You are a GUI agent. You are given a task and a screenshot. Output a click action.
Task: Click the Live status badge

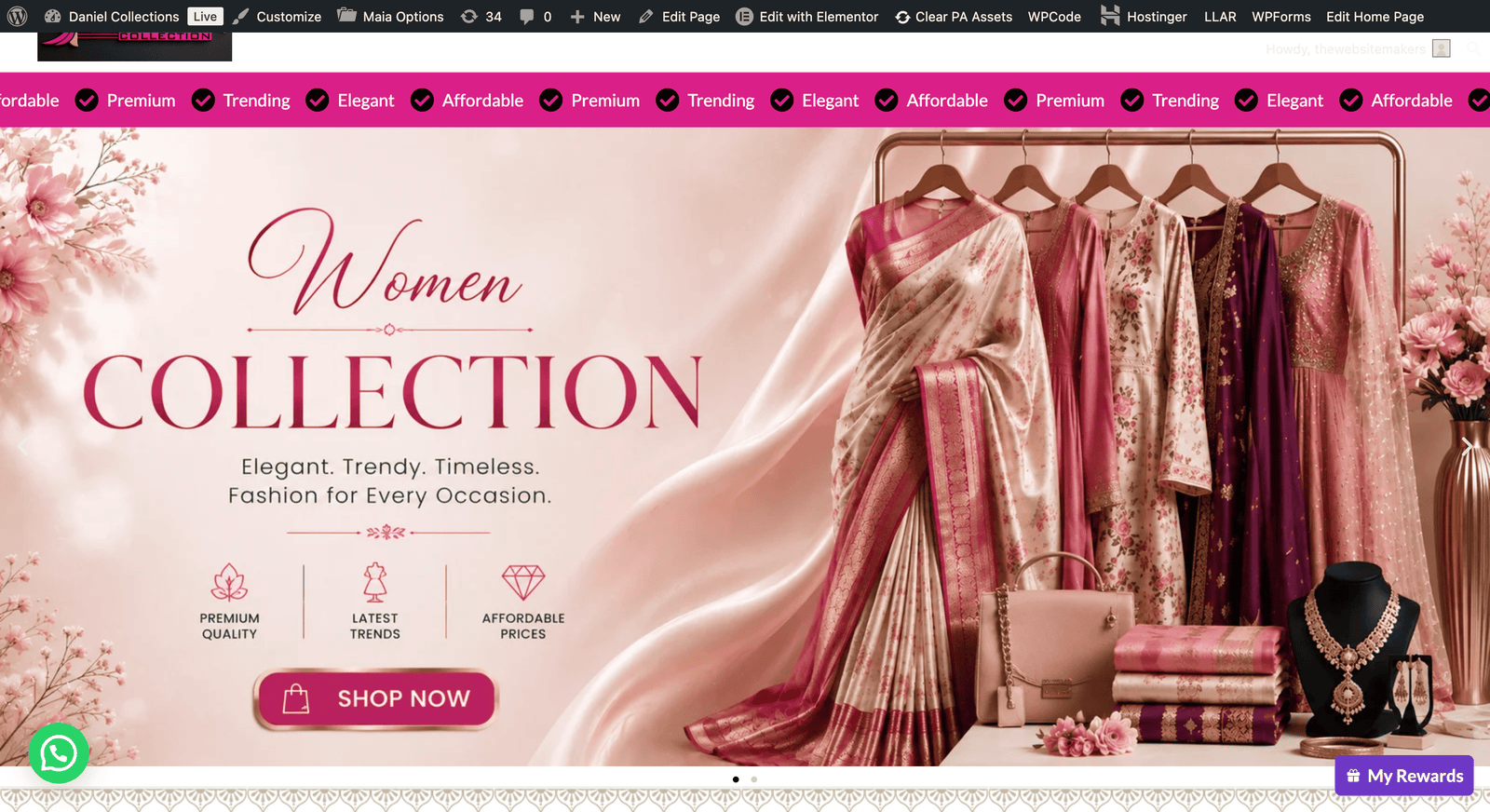[x=205, y=17]
